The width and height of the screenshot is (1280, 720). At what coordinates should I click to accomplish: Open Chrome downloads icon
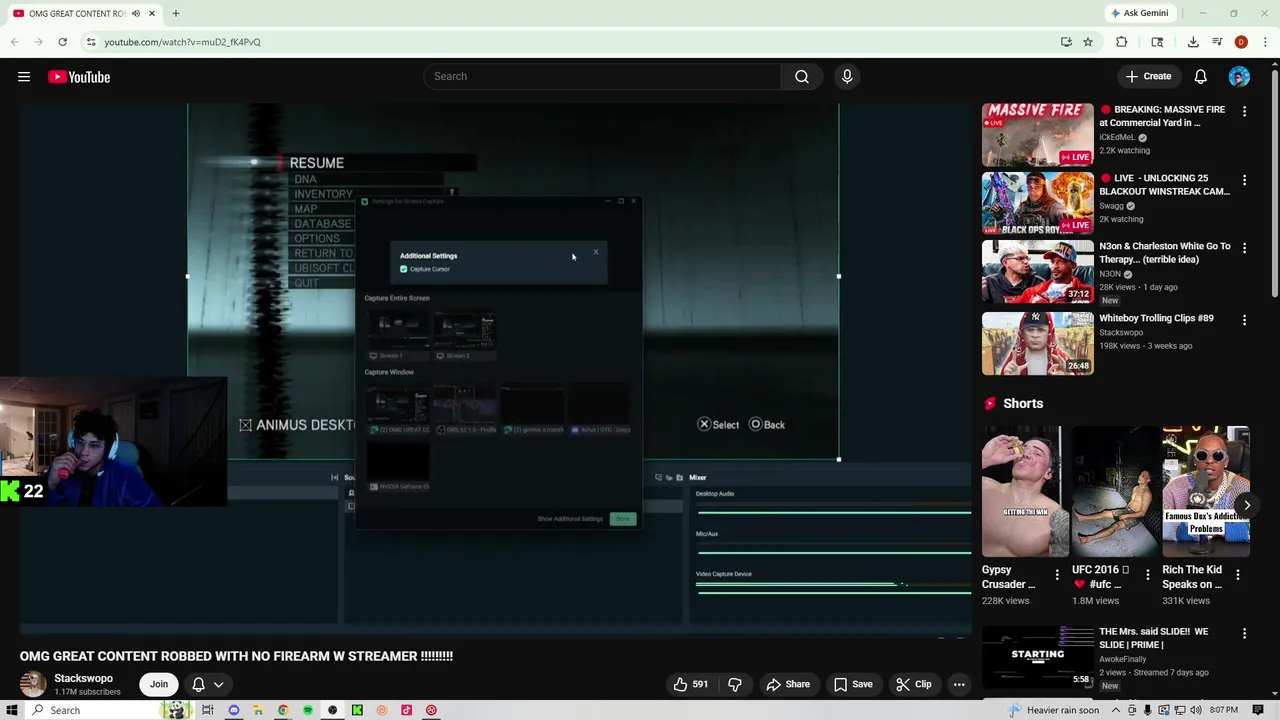[x=1193, y=42]
